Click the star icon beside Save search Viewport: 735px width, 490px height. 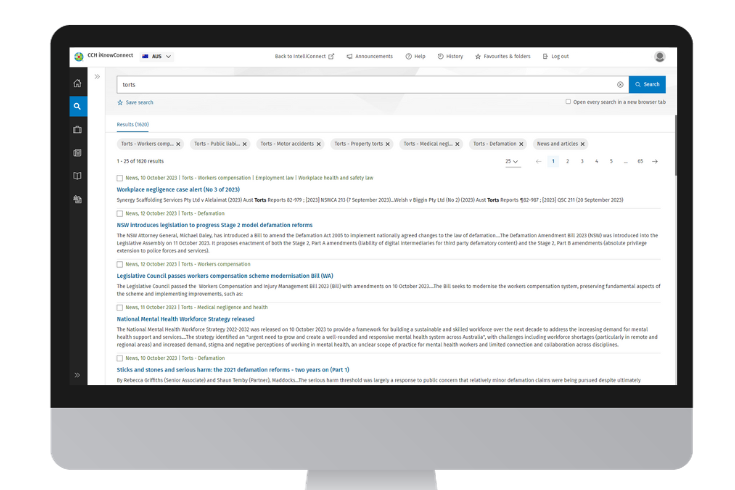(120, 102)
